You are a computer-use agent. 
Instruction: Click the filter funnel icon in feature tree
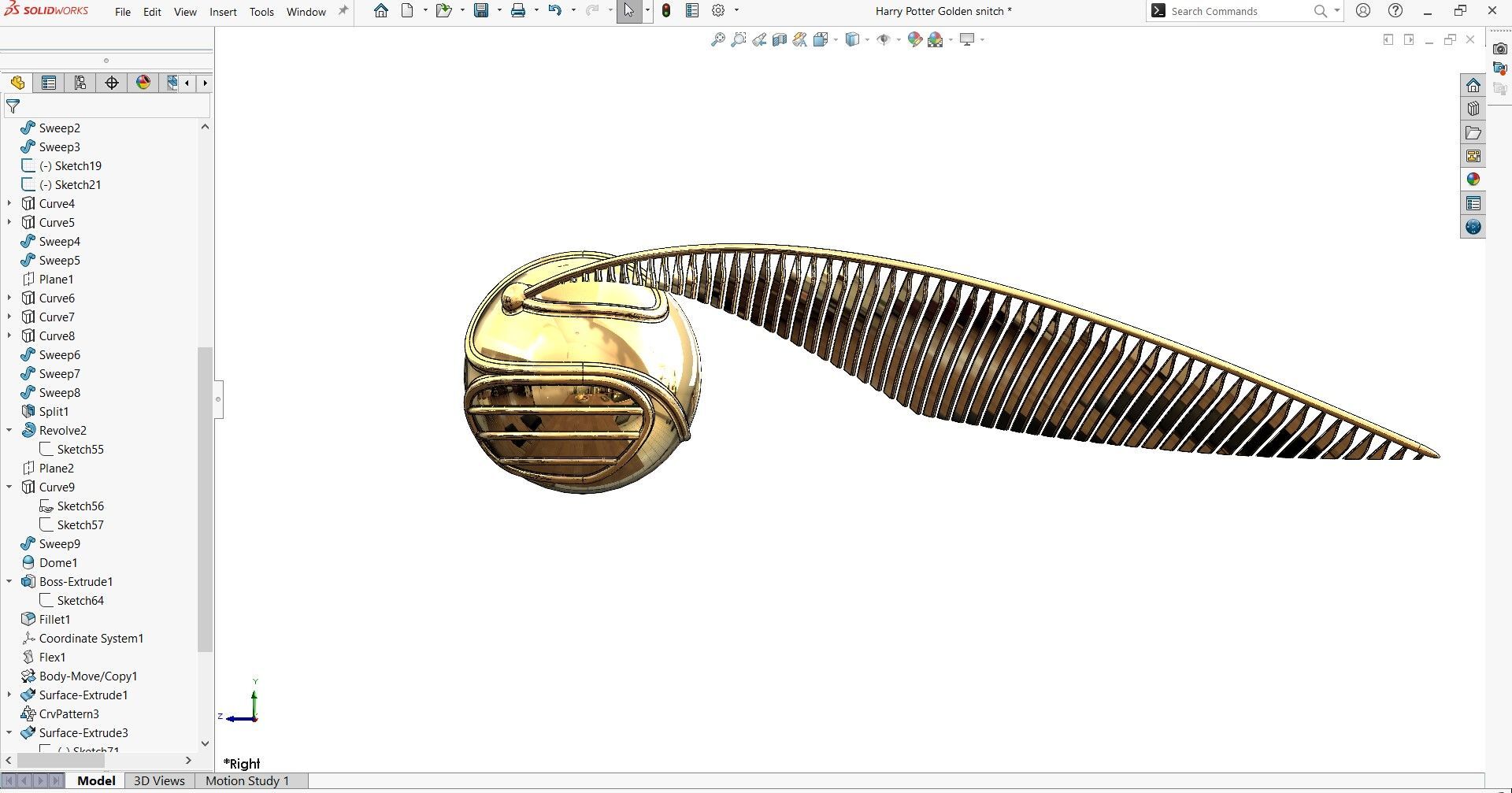coord(13,106)
